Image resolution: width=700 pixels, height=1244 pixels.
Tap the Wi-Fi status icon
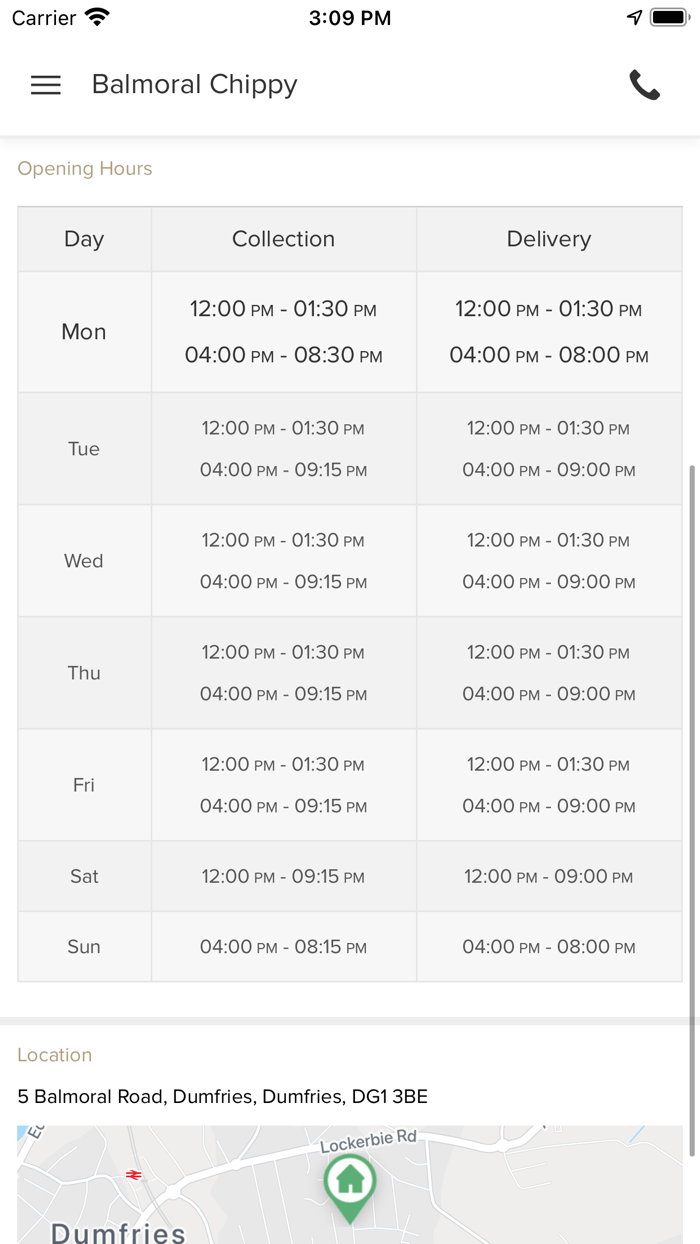click(97, 18)
